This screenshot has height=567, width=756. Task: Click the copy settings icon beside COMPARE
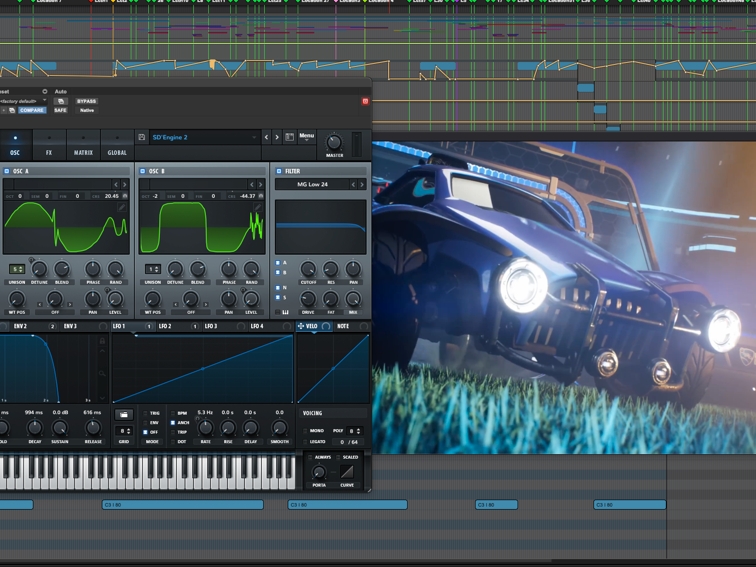point(12,110)
